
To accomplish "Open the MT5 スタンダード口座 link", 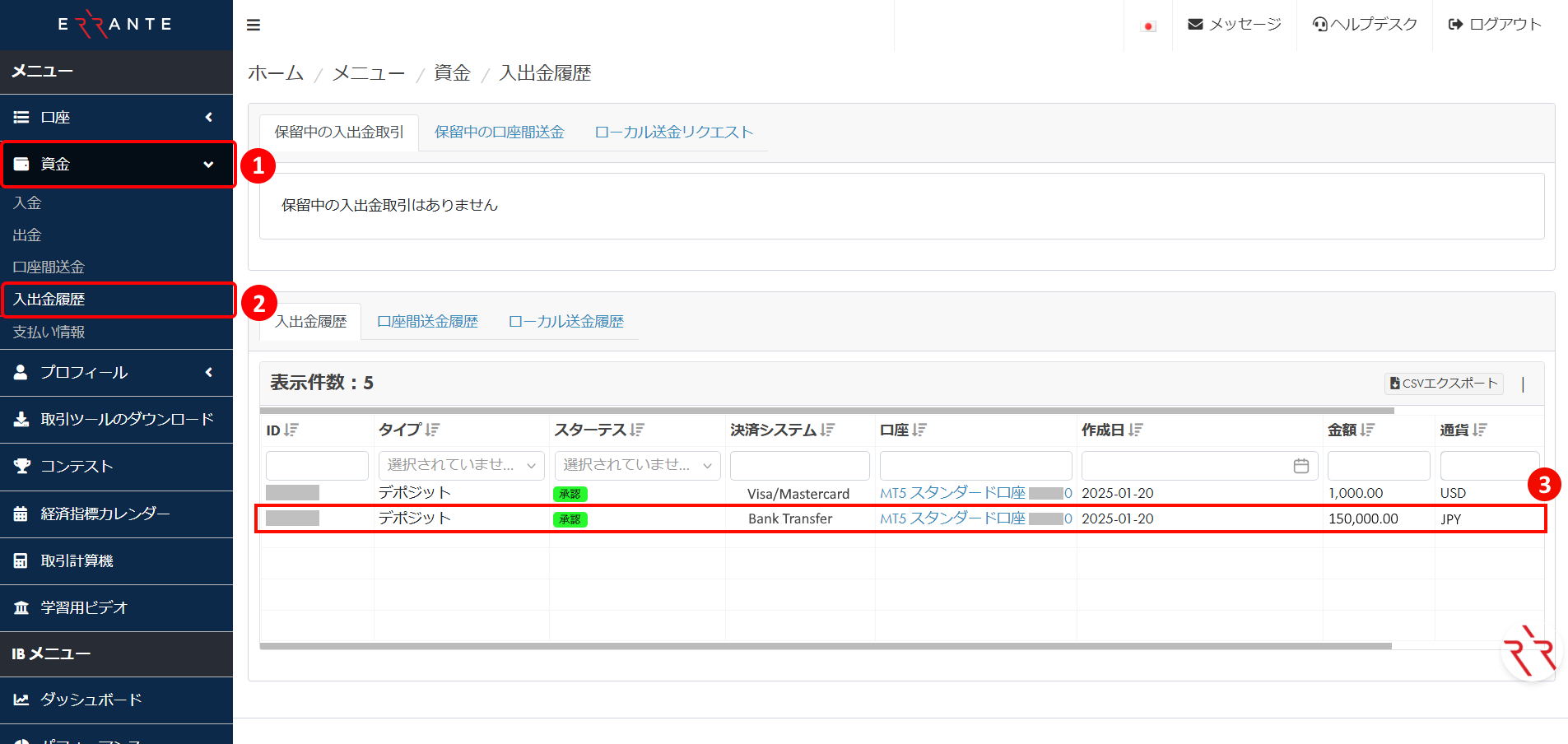I will (952, 492).
